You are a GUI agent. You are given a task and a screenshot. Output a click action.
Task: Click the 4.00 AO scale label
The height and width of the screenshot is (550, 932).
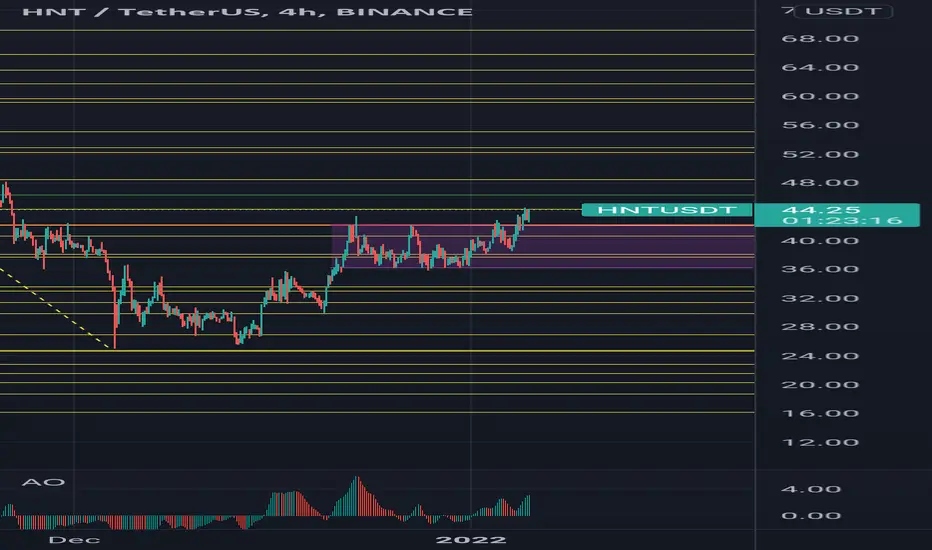coord(811,489)
